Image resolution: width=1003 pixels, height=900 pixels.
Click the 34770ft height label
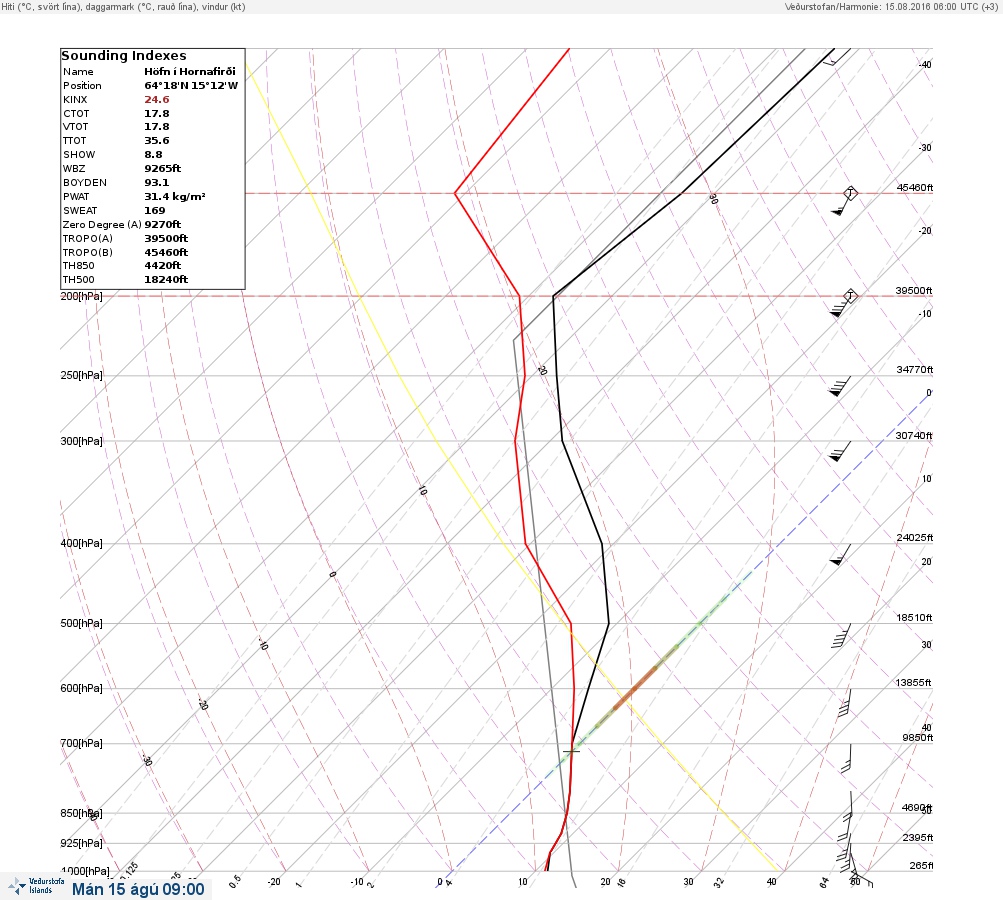(915, 370)
